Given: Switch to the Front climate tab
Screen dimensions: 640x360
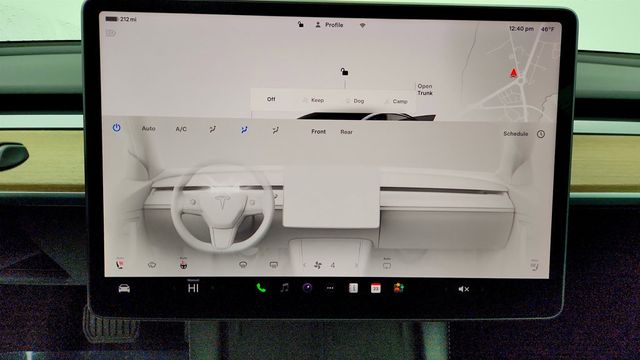Looking at the screenshot, I should pos(318,131).
